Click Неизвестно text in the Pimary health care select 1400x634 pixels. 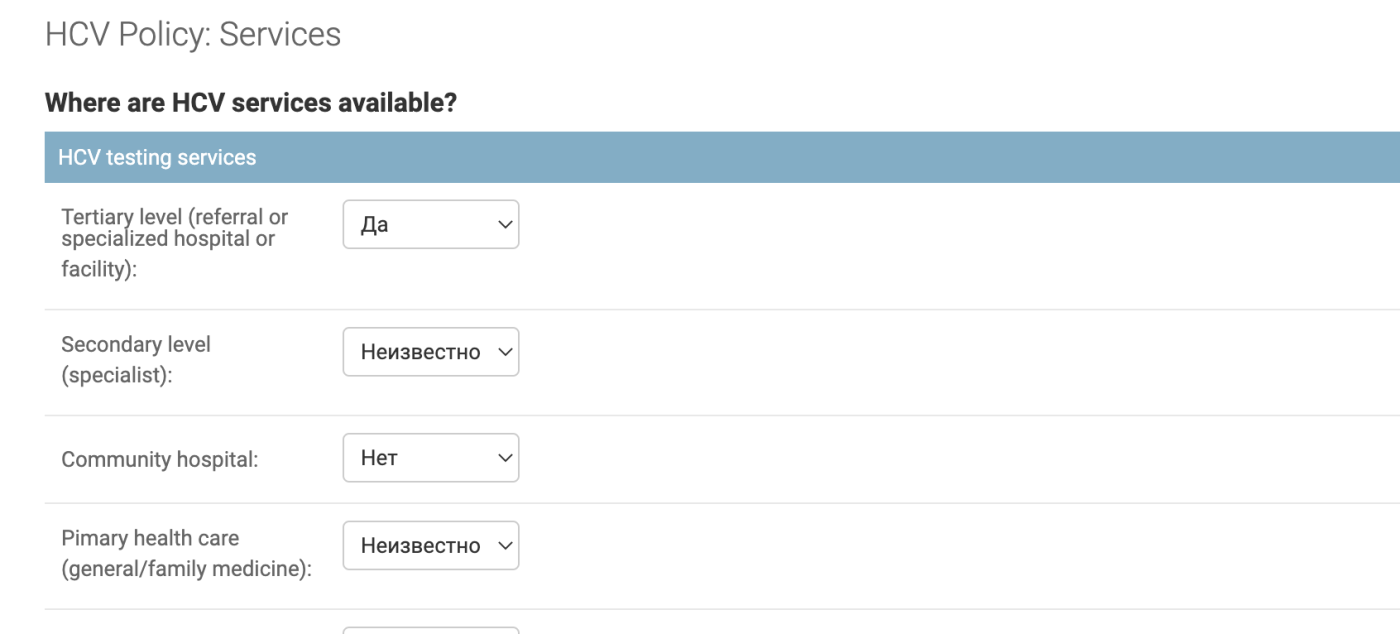pyautogui.click(x=420, y=546)
